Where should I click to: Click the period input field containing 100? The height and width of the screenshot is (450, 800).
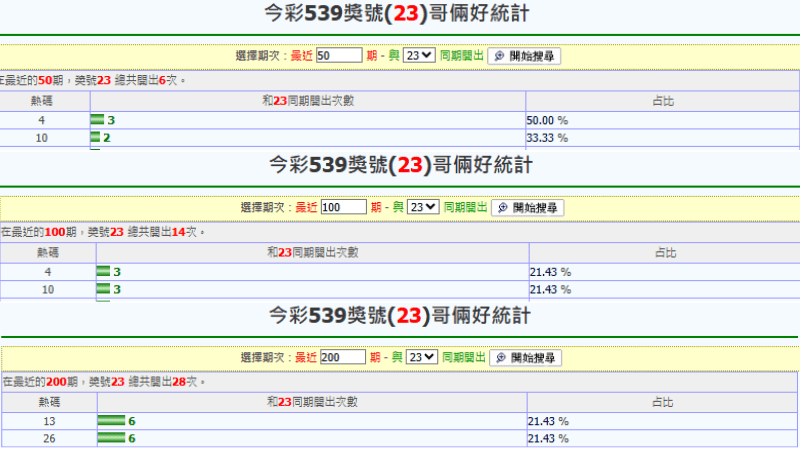[343, 207]
